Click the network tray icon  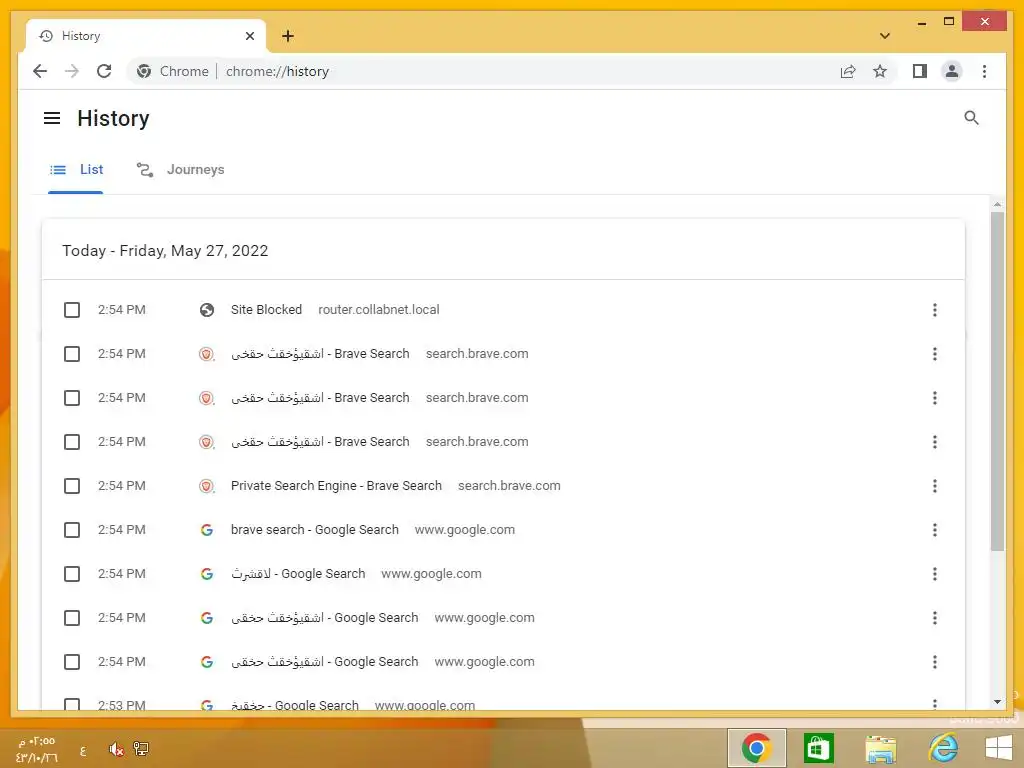click(141, 749)
